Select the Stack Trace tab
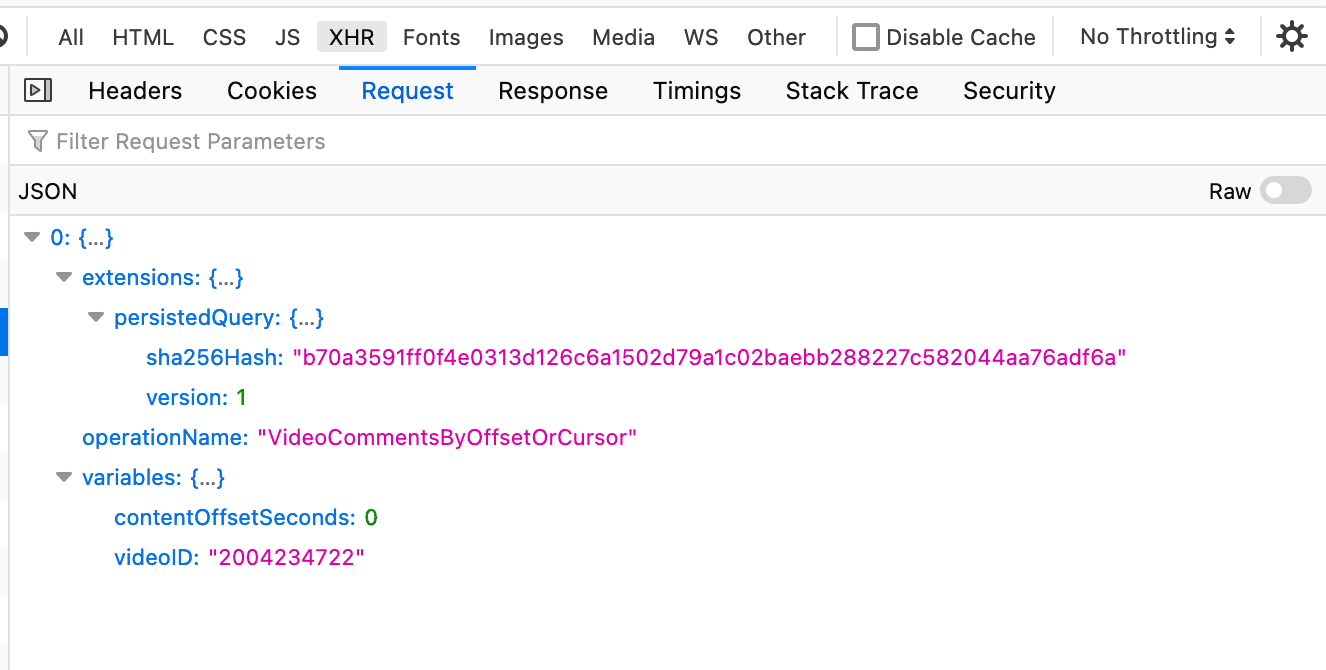 point(851,90)
